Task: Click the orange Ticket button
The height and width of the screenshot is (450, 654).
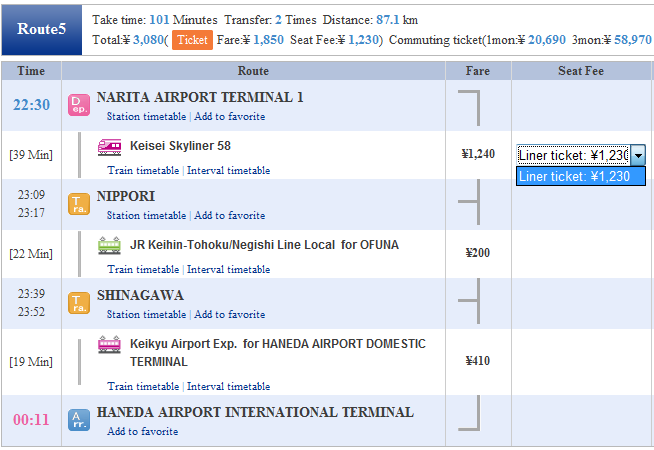Action: 192,40
